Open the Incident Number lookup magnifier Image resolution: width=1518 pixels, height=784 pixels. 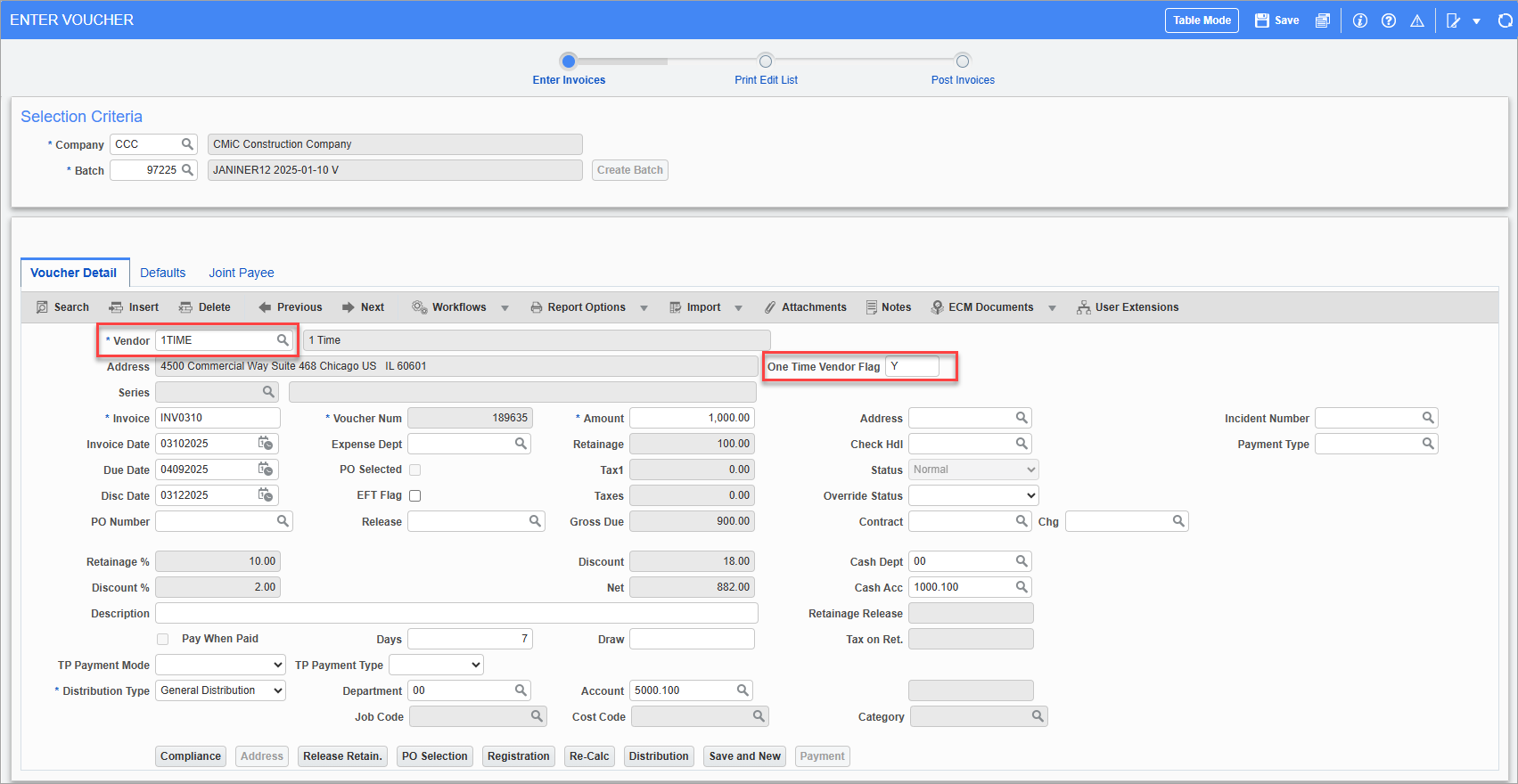[1428, 418]
